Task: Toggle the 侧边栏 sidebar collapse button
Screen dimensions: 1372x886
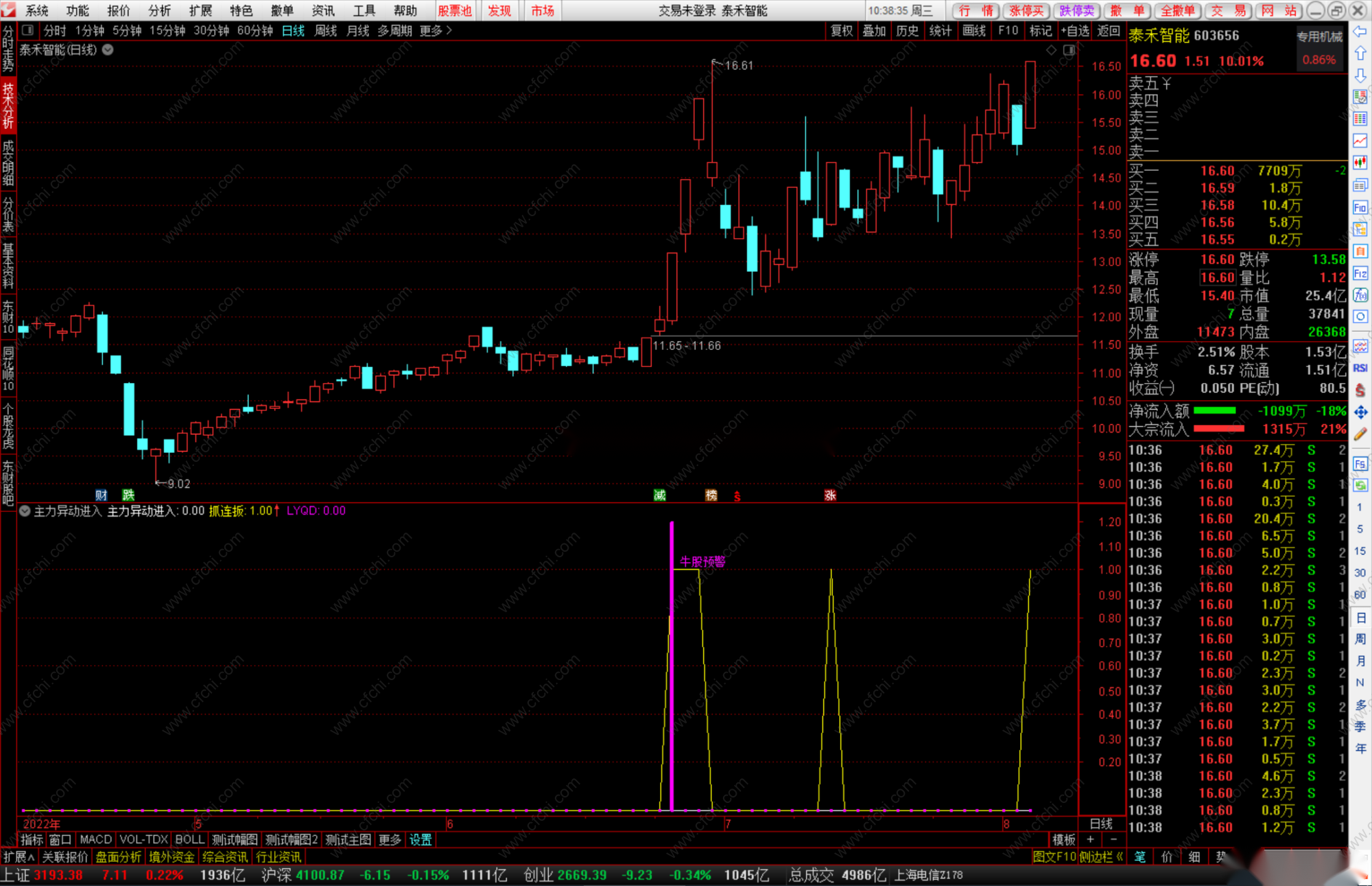Action: pyautogui.click(x=1102, y=856)
